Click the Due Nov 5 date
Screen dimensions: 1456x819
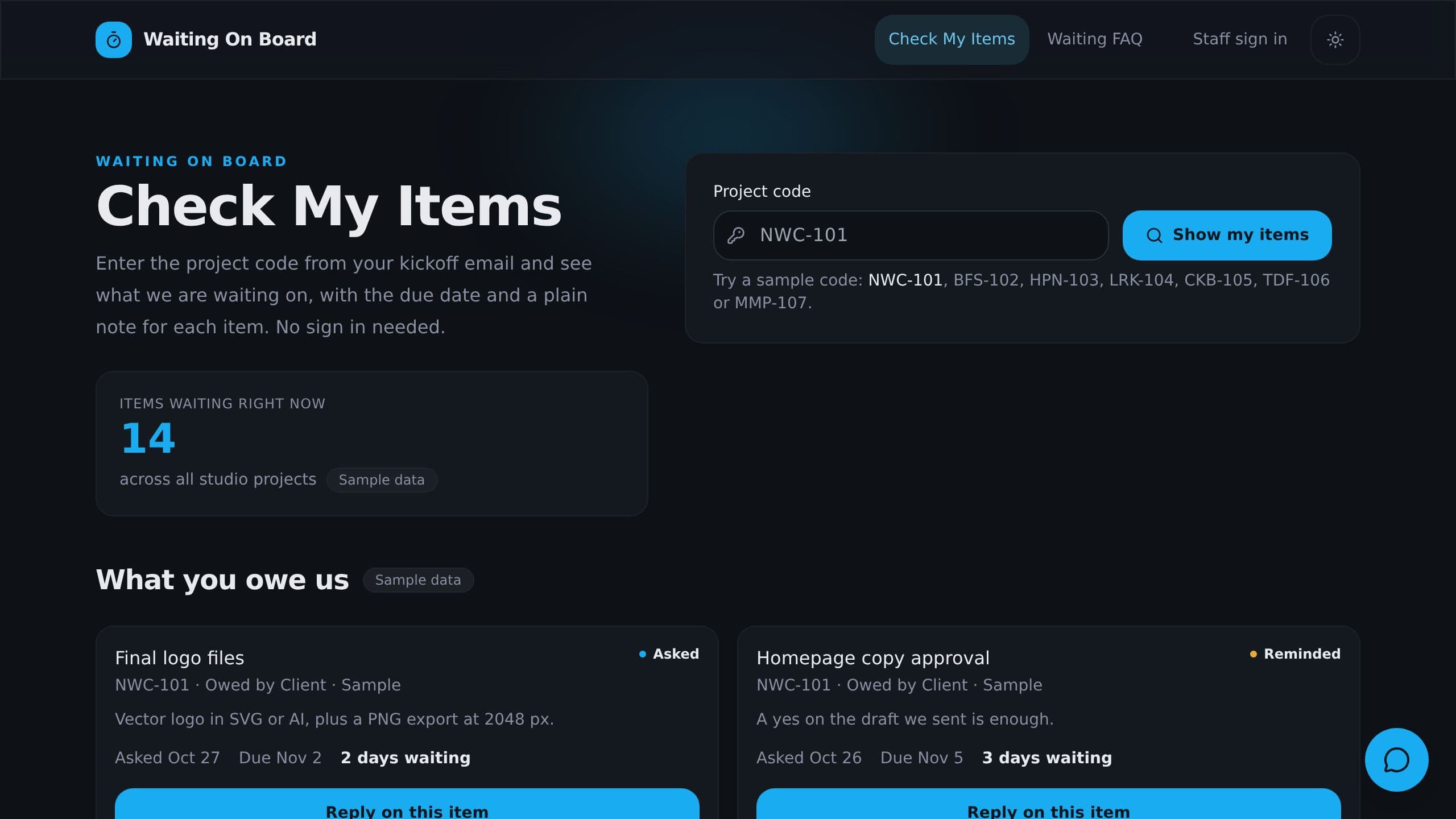[x=921, y=758]
